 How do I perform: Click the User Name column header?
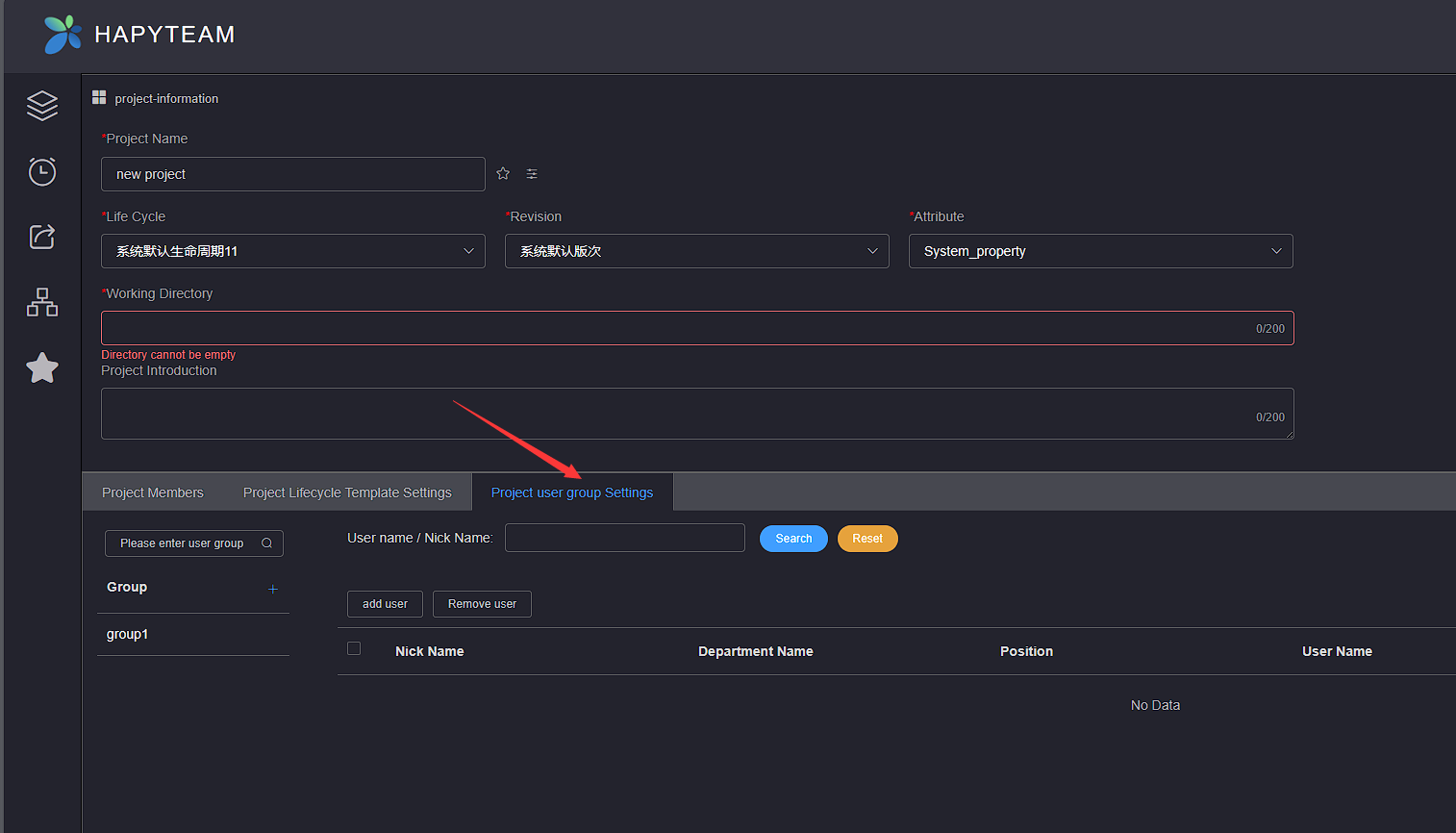click(1337, 651)
